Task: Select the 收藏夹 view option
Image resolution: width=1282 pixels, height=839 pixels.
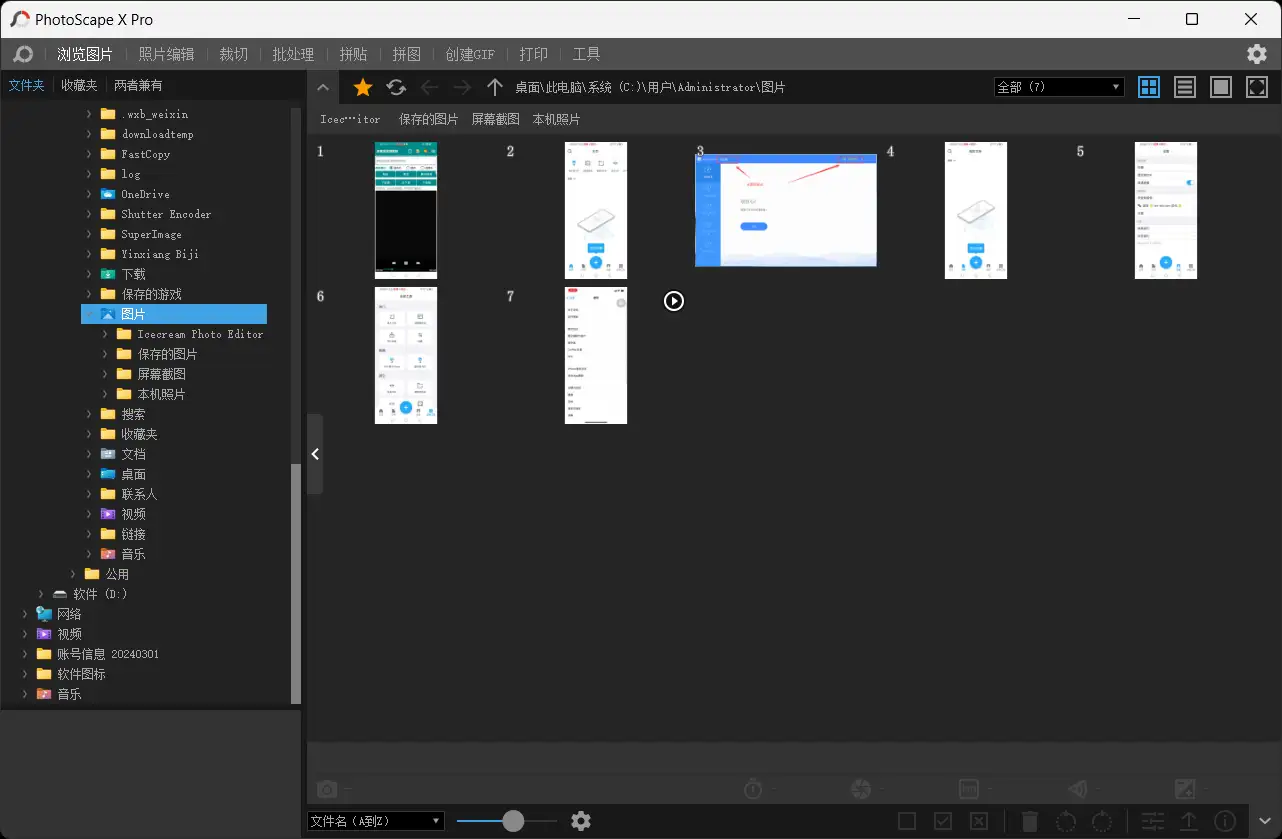Action: [x=79, y=86]
